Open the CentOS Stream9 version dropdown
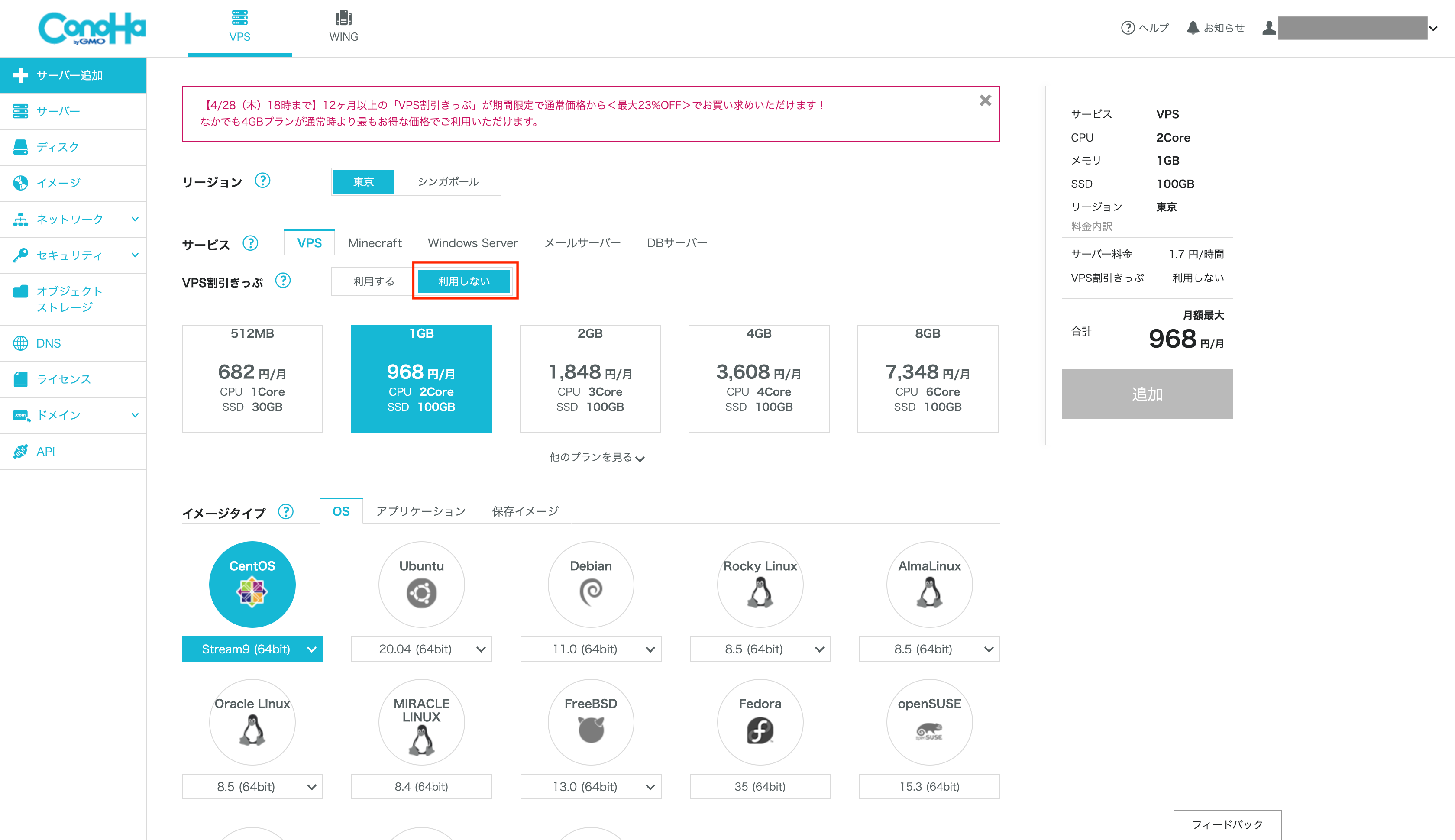Viewport: 1455px width, 840px height. pyautogui.click(x=252, y=649)
